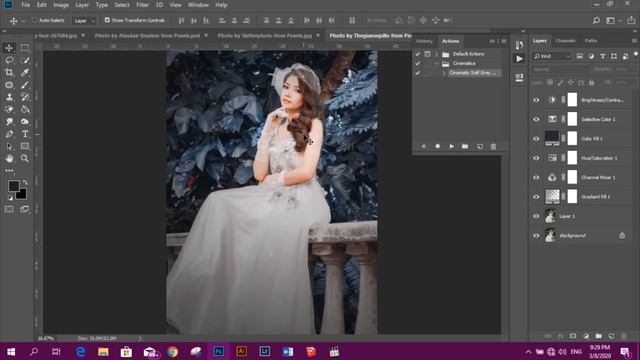Expand the Default Actions set
Screen dimensions: 640x360
pos(436,54)
